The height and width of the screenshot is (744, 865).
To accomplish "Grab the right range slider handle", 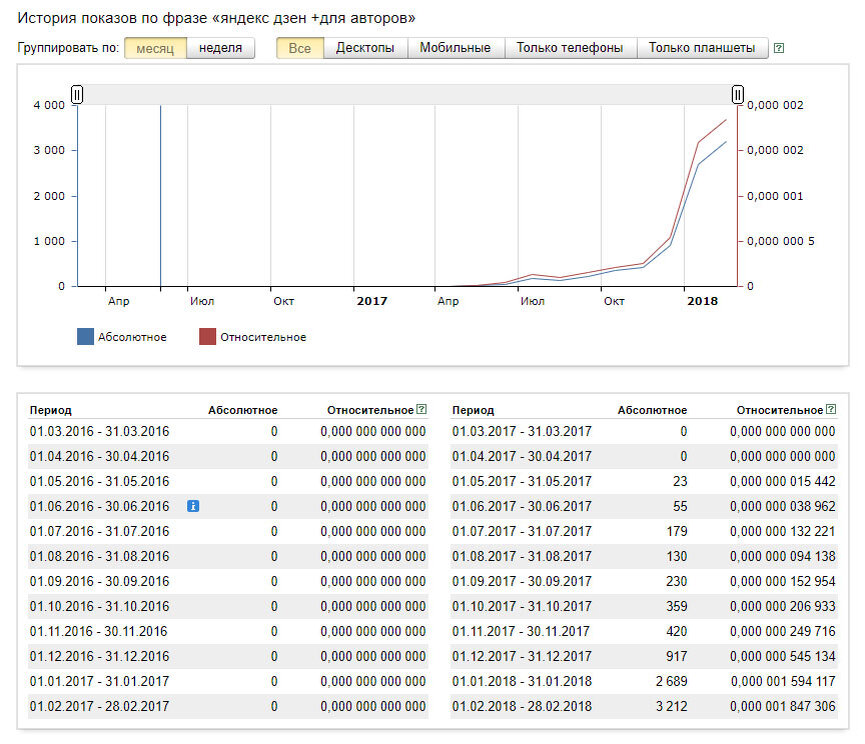I will click(x=738, y=94).
